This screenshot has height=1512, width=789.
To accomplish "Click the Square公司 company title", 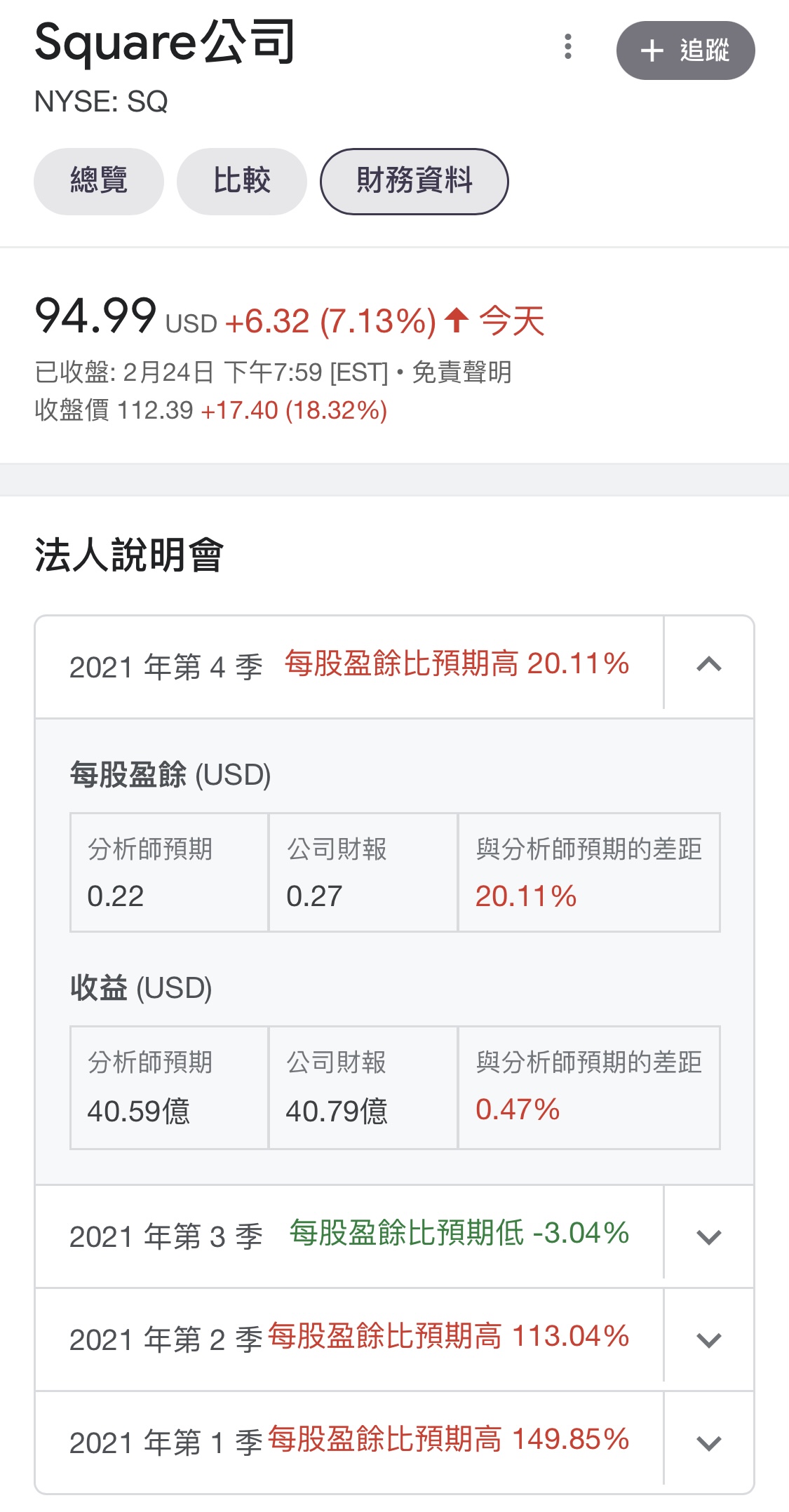I will [x=166, y=43].
